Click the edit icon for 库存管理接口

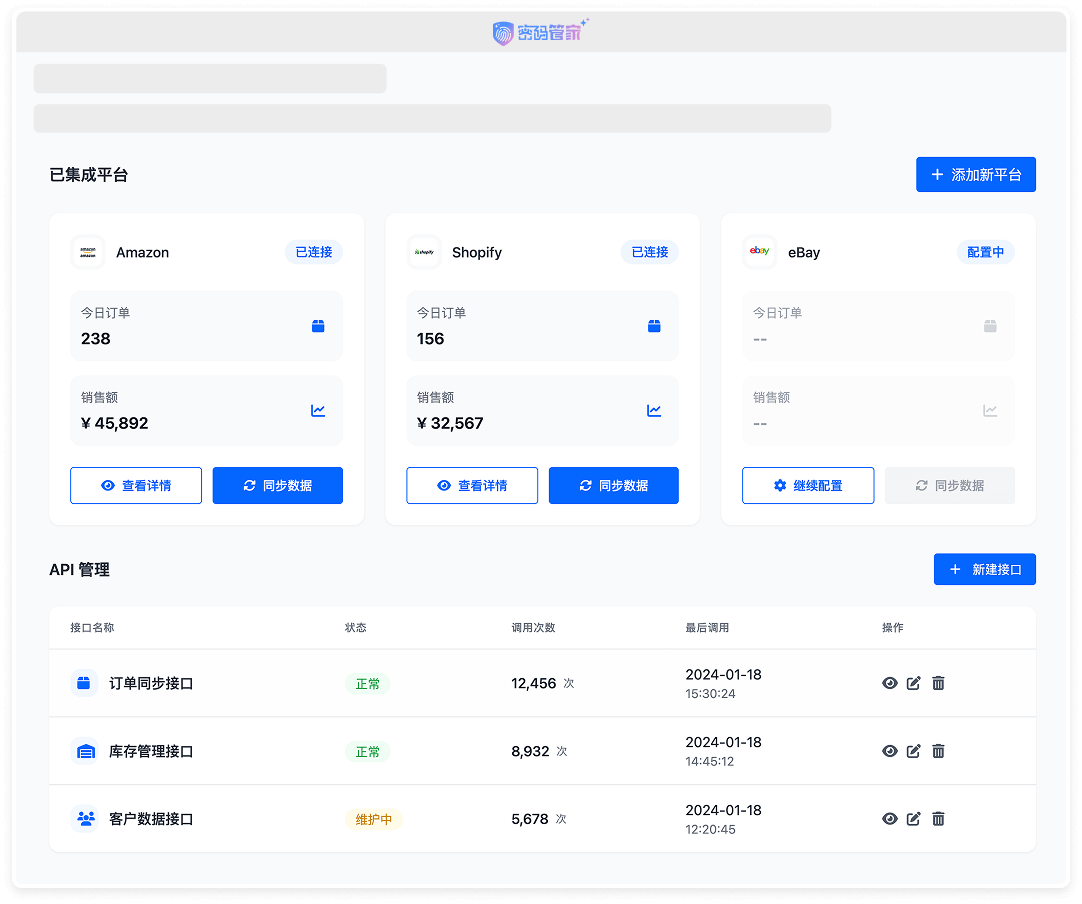(x=913, y=751)
